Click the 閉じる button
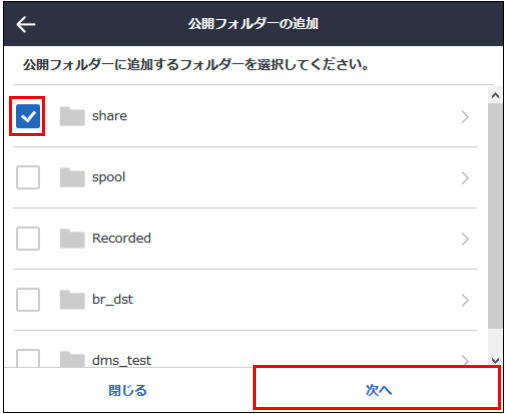 pos(128,390)
